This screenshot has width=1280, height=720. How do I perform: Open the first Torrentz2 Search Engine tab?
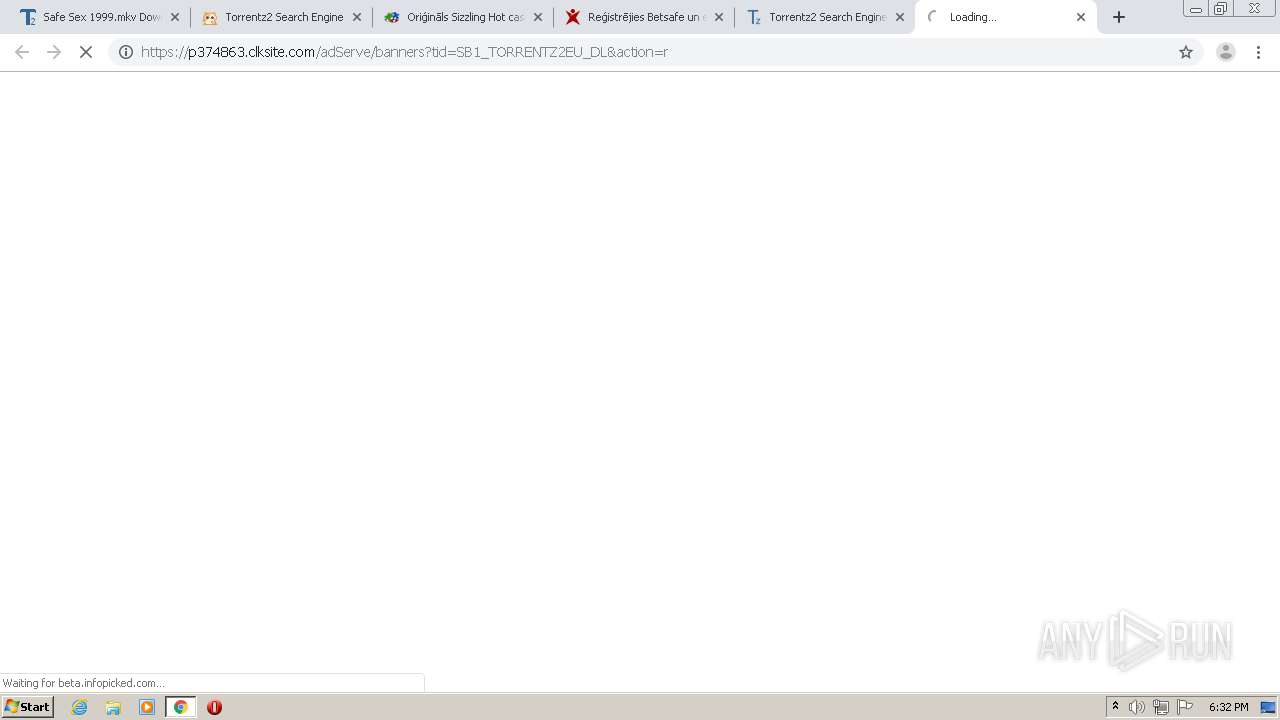(x=282, y=17)
